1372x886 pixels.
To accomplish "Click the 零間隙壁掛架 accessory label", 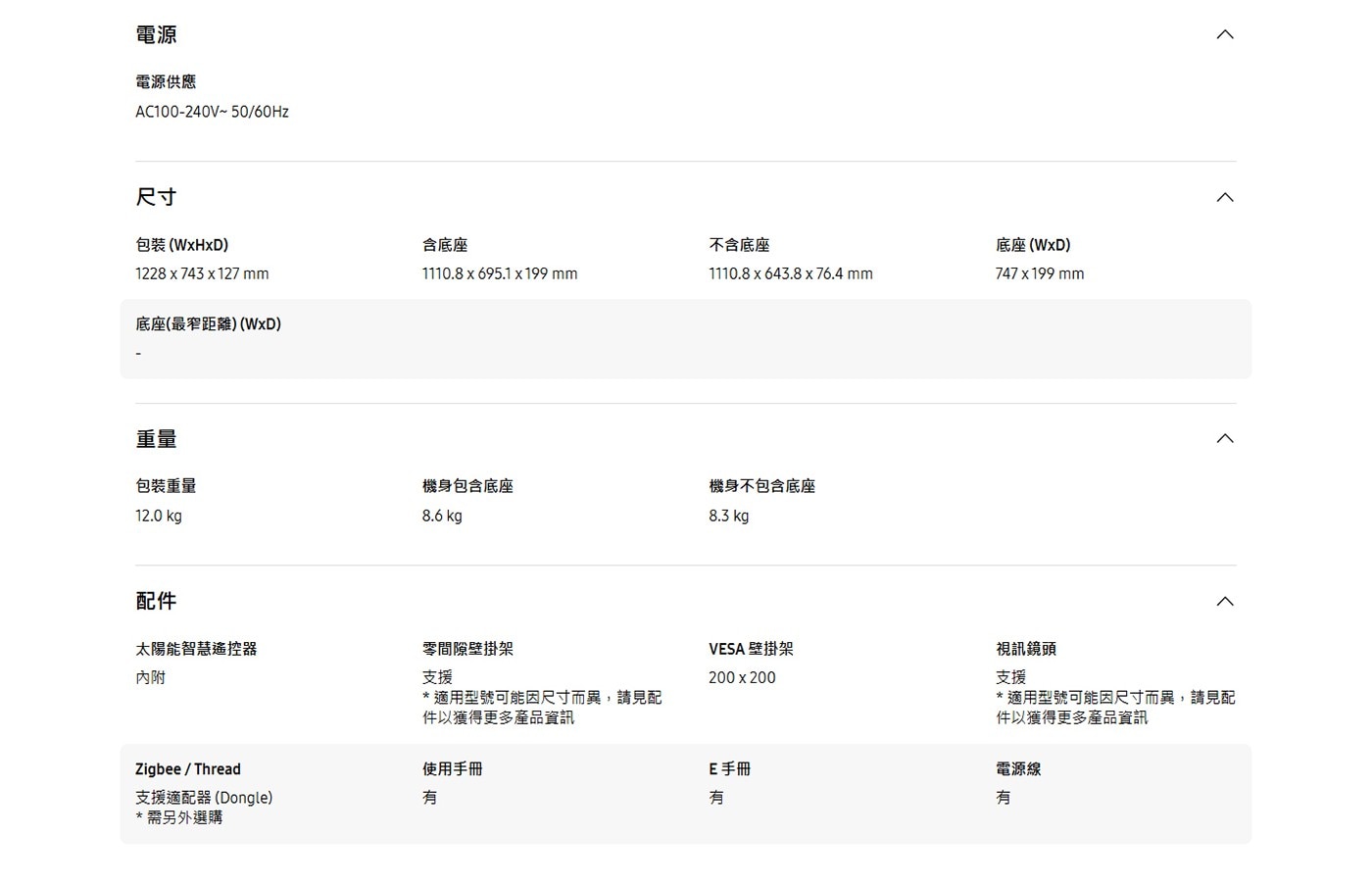I will [467, 649].
